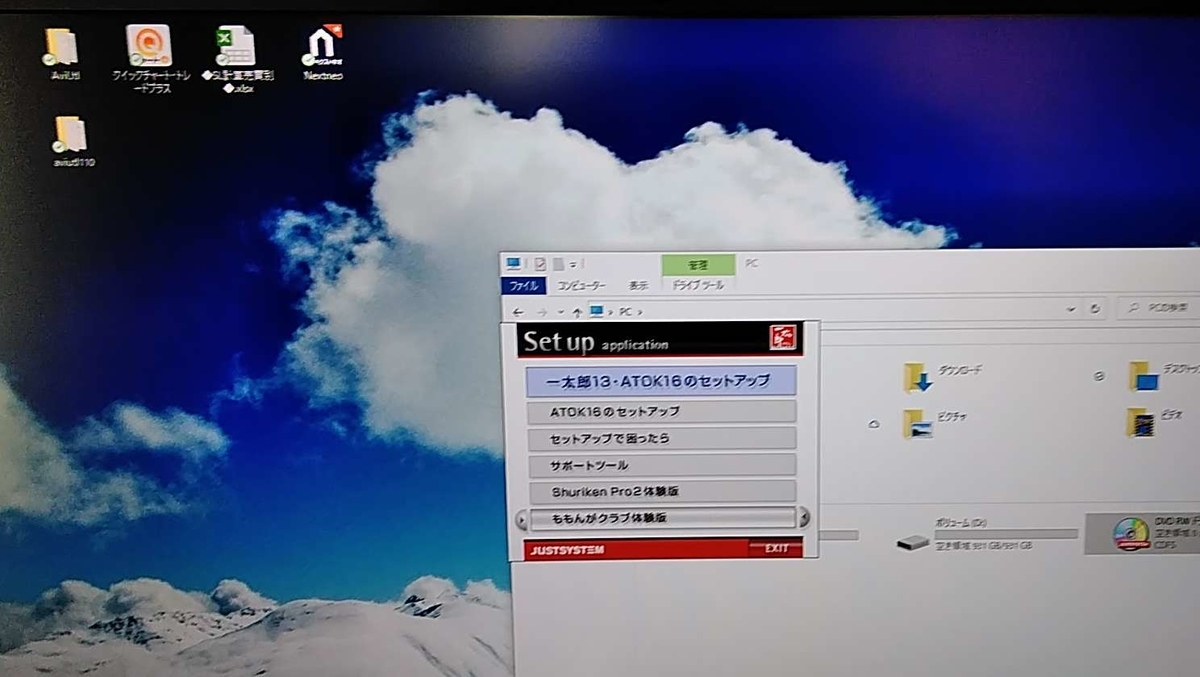Click PC segment in the address bar
This screenshot has height=677, width=1200.
[x=625, y=312]
